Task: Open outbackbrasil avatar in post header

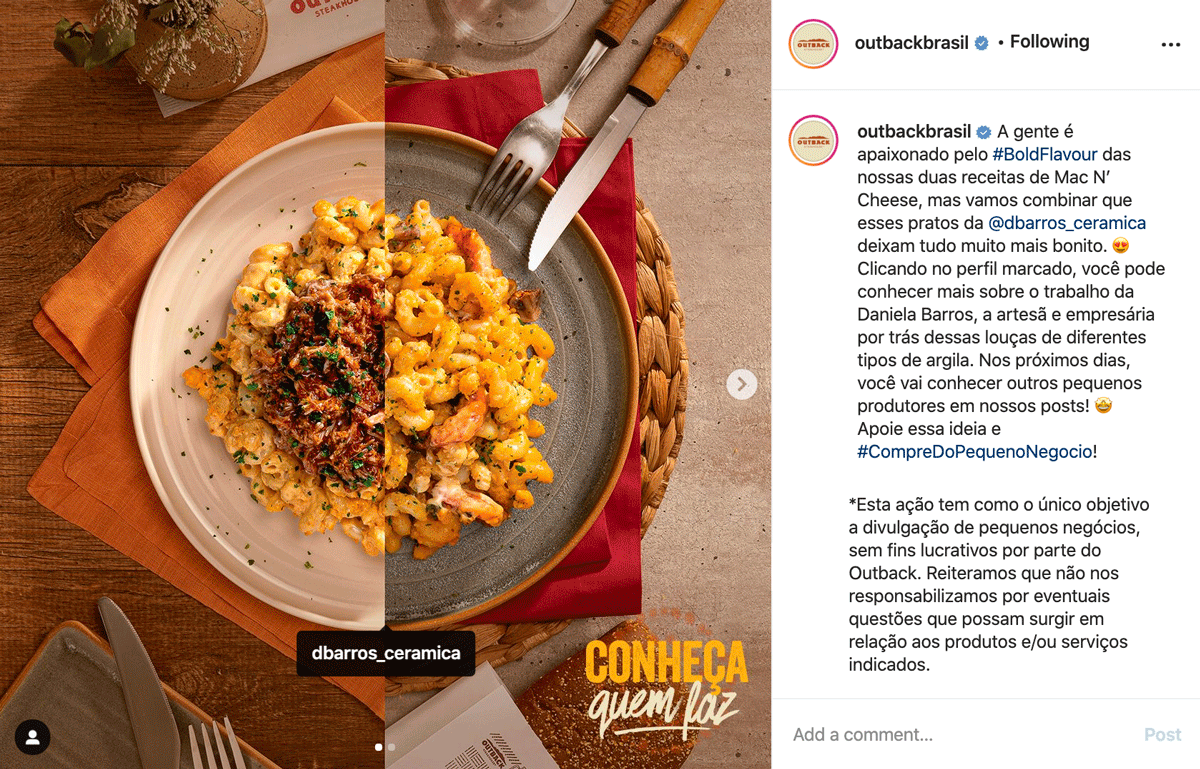Action: (x=813, y=44)
